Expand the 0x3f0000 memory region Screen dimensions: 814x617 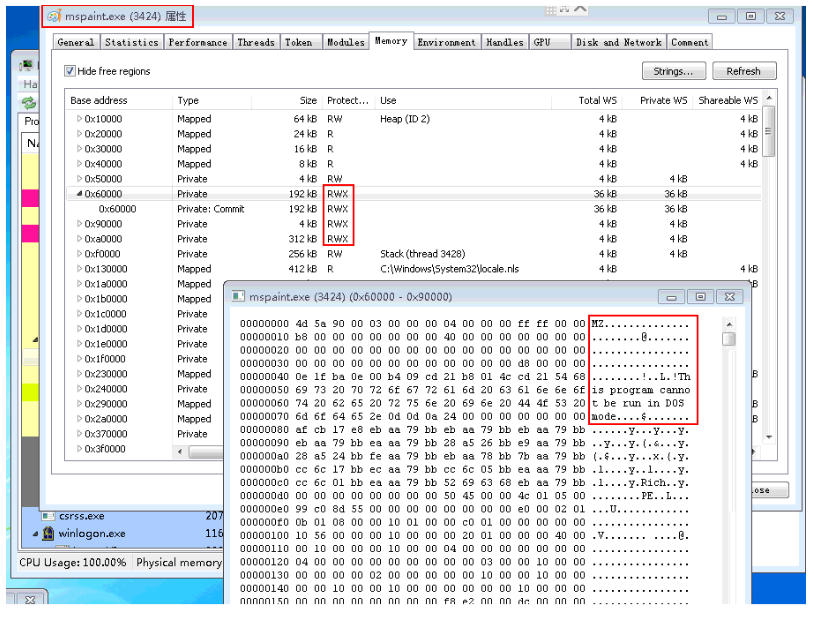click(79, 449)
